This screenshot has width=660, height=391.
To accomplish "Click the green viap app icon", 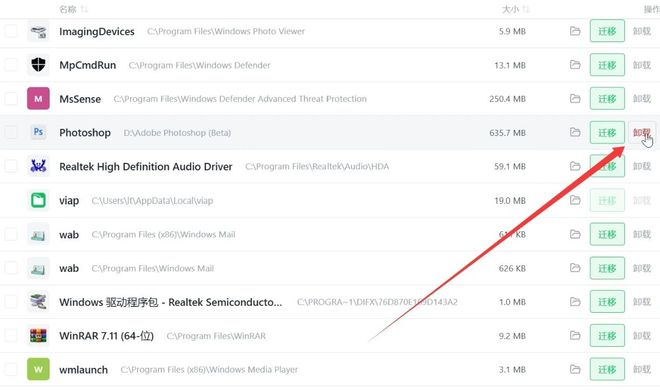I will pos(38,200).
